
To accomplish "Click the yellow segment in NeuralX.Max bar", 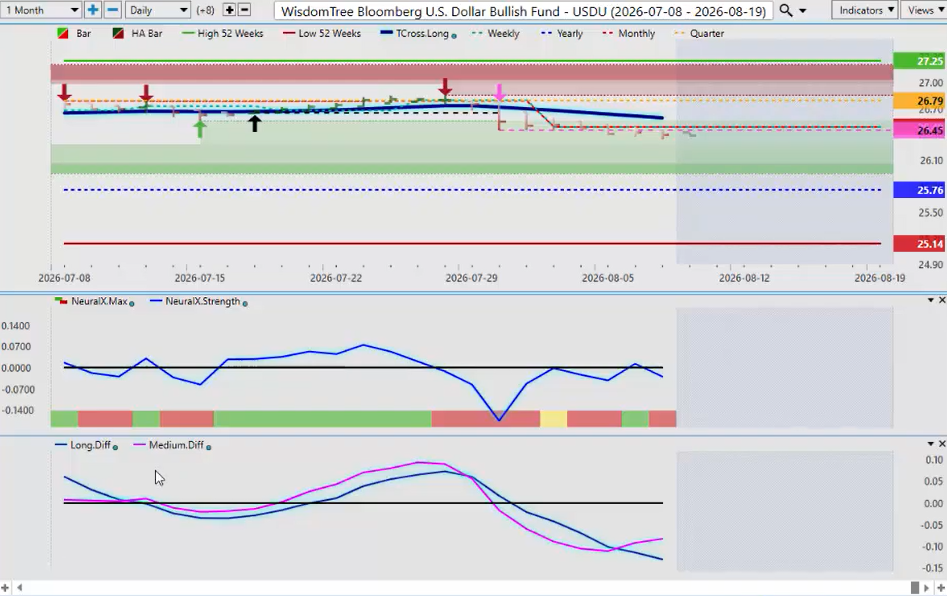I will click(553, 418).
